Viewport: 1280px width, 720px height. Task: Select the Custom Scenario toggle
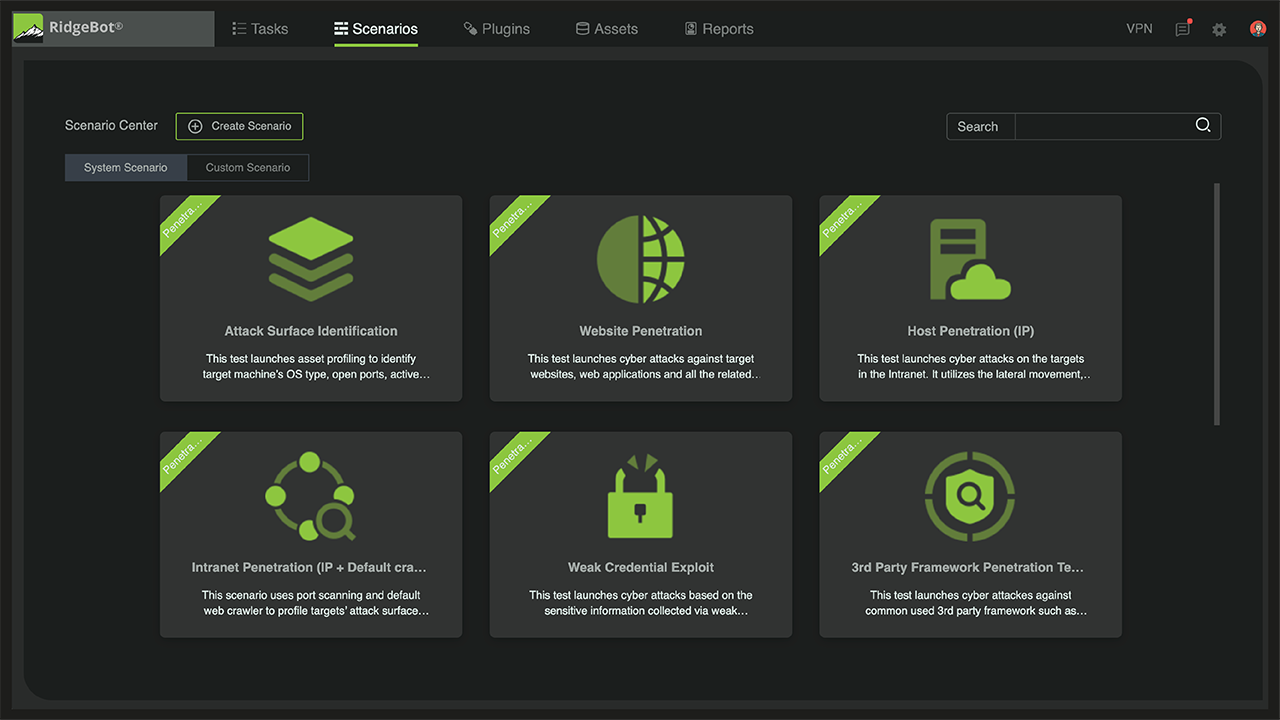tap(248, 168)
